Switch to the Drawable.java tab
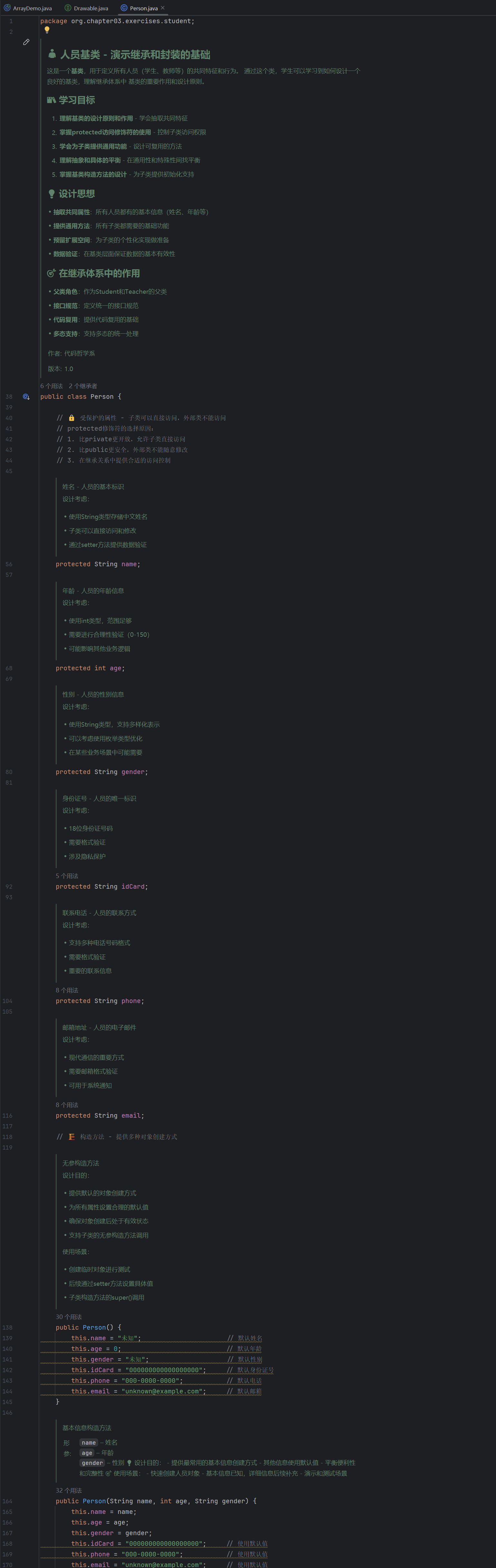 (86, 8)
